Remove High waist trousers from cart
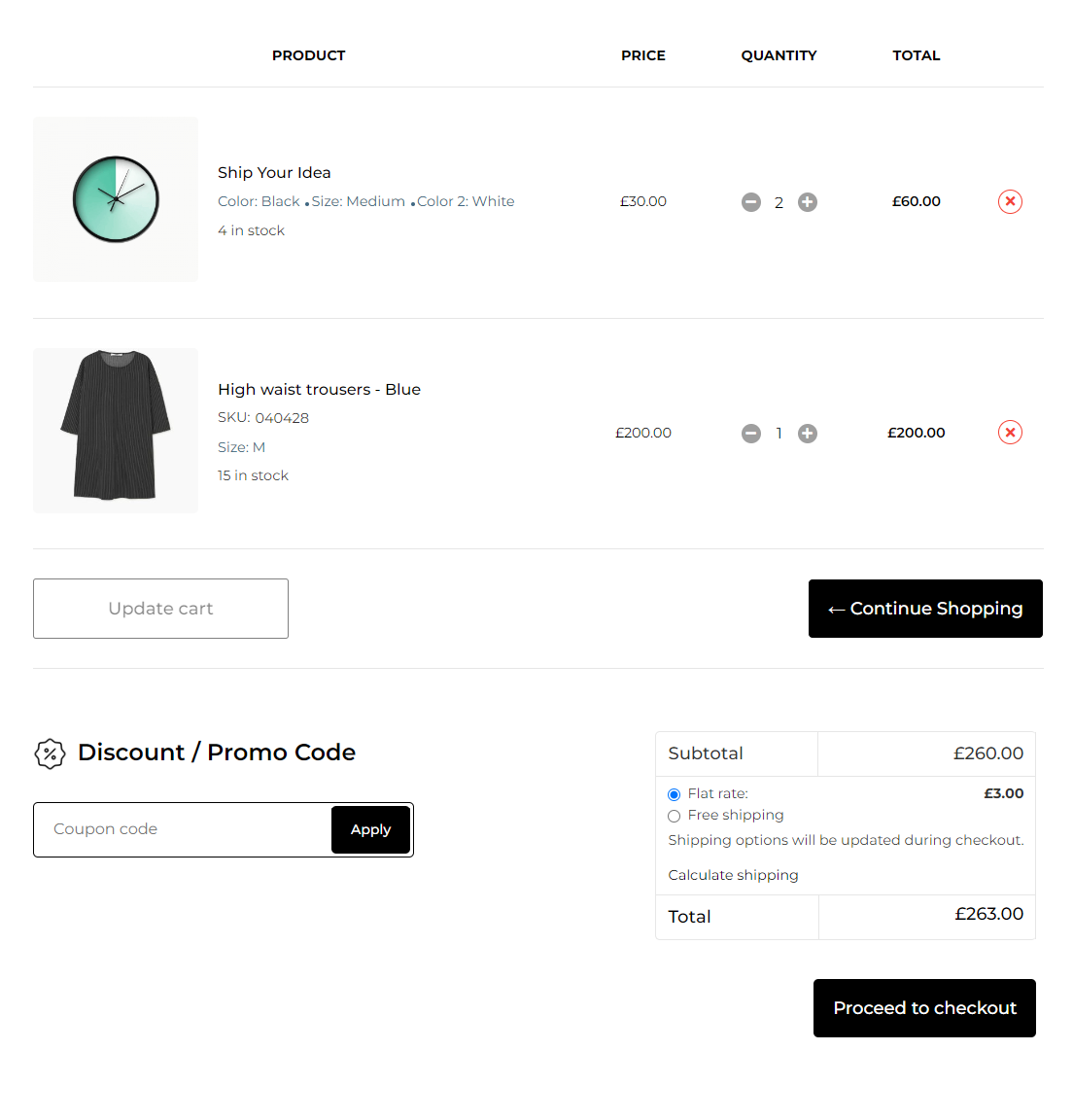The height and width of the screenshot is (1120, 1073). click(x=1010, y=433)
